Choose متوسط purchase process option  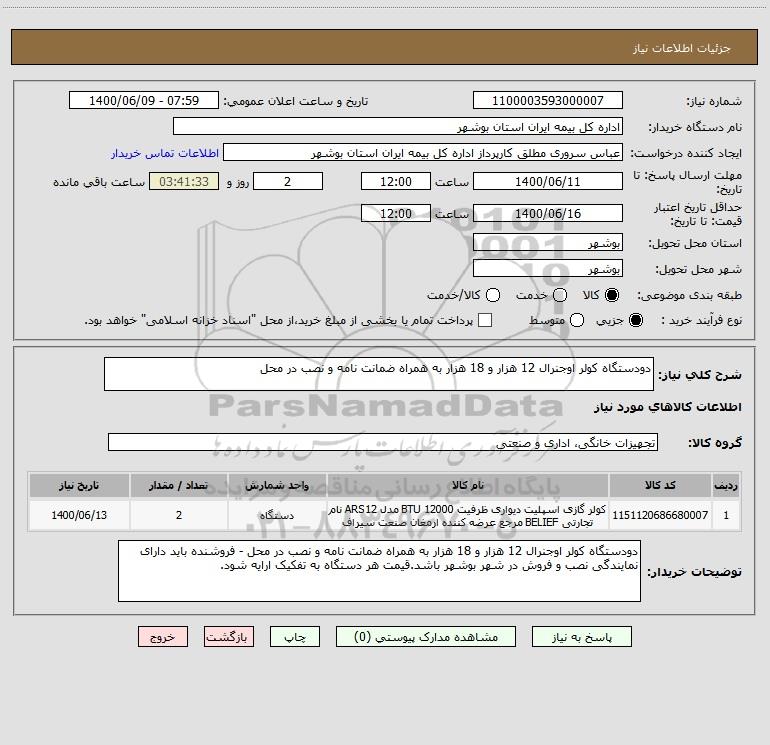coord(577,320)
